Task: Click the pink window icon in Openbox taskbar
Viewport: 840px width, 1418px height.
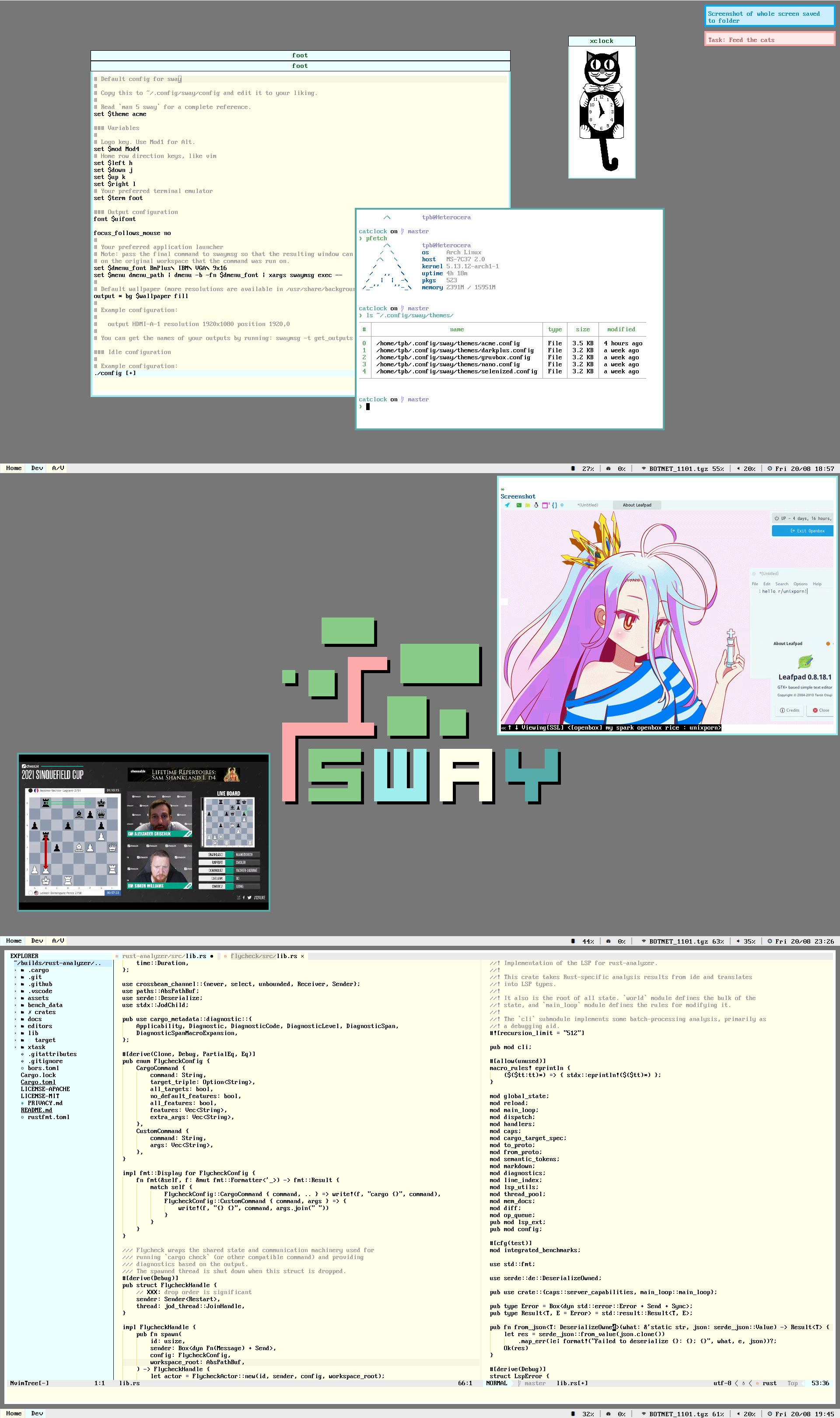Action: click(545, 505)
